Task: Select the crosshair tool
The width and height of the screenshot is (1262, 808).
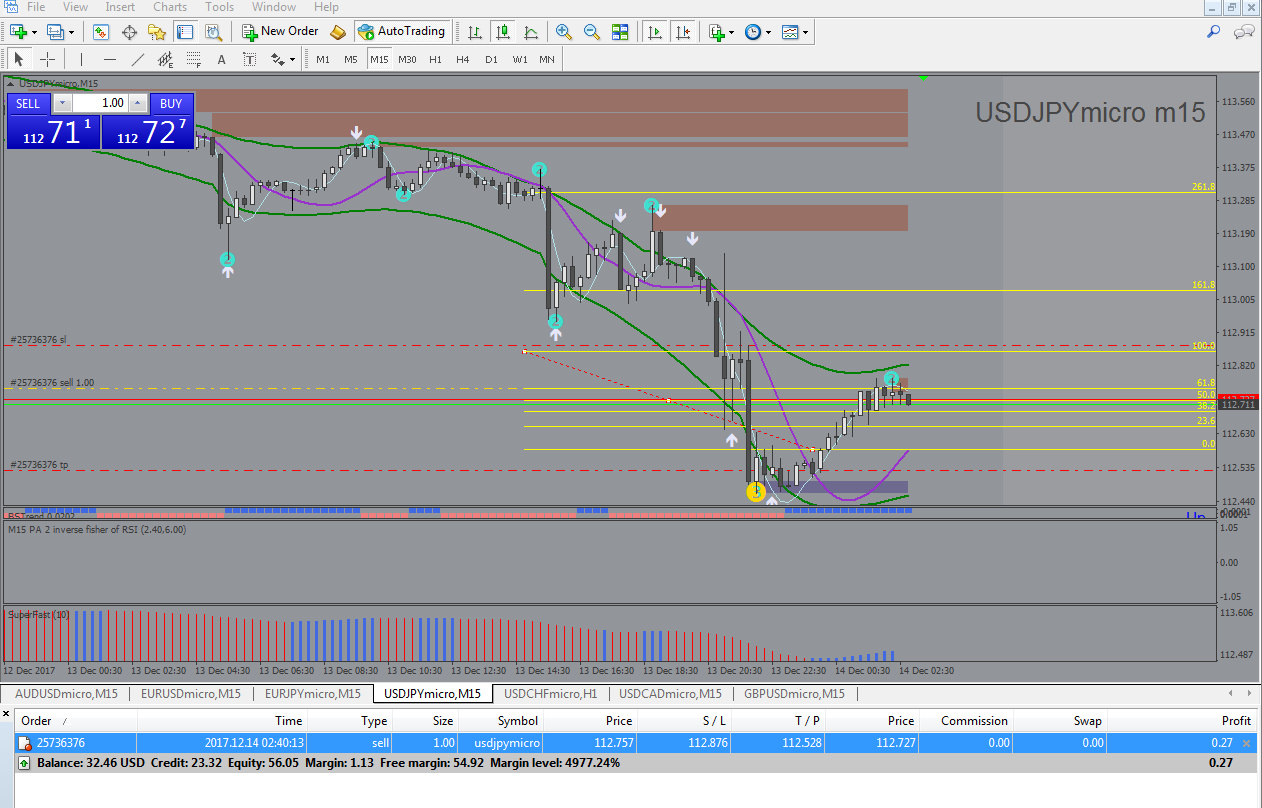Action: [x=47, y=59]
